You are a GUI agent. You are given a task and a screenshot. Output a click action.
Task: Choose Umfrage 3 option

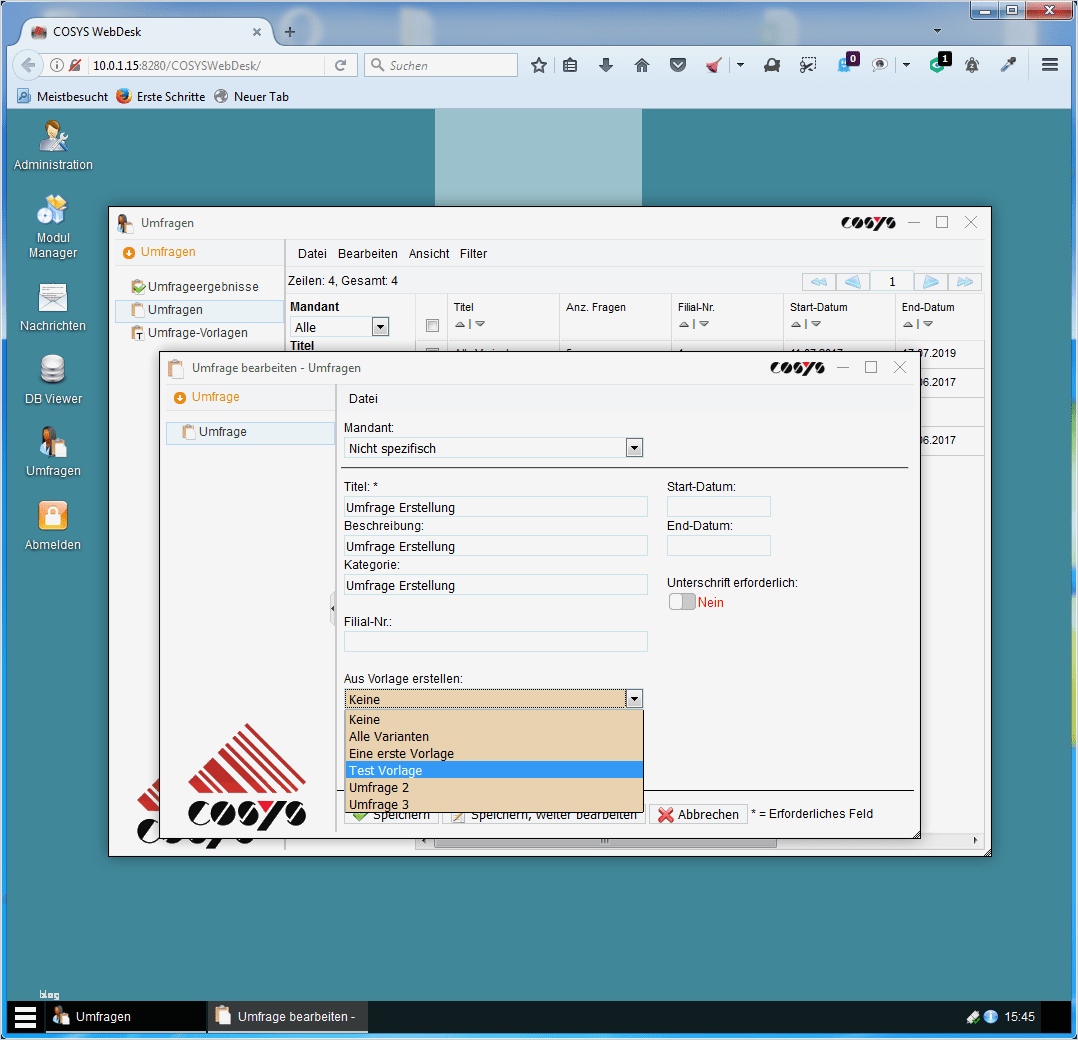494,804
